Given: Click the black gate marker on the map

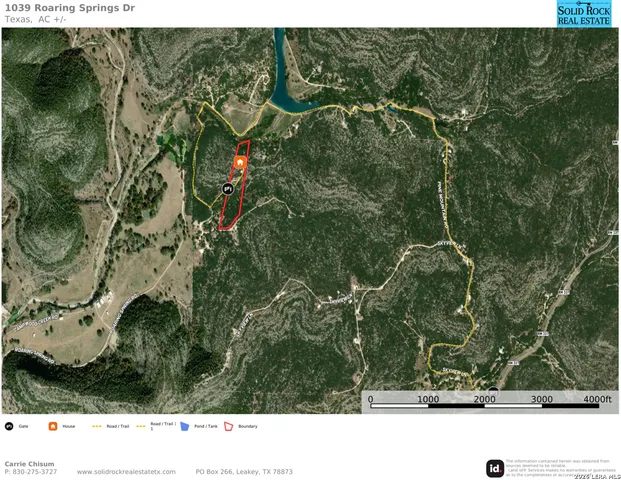Looking at the screenshot, I should pos(227,189).
